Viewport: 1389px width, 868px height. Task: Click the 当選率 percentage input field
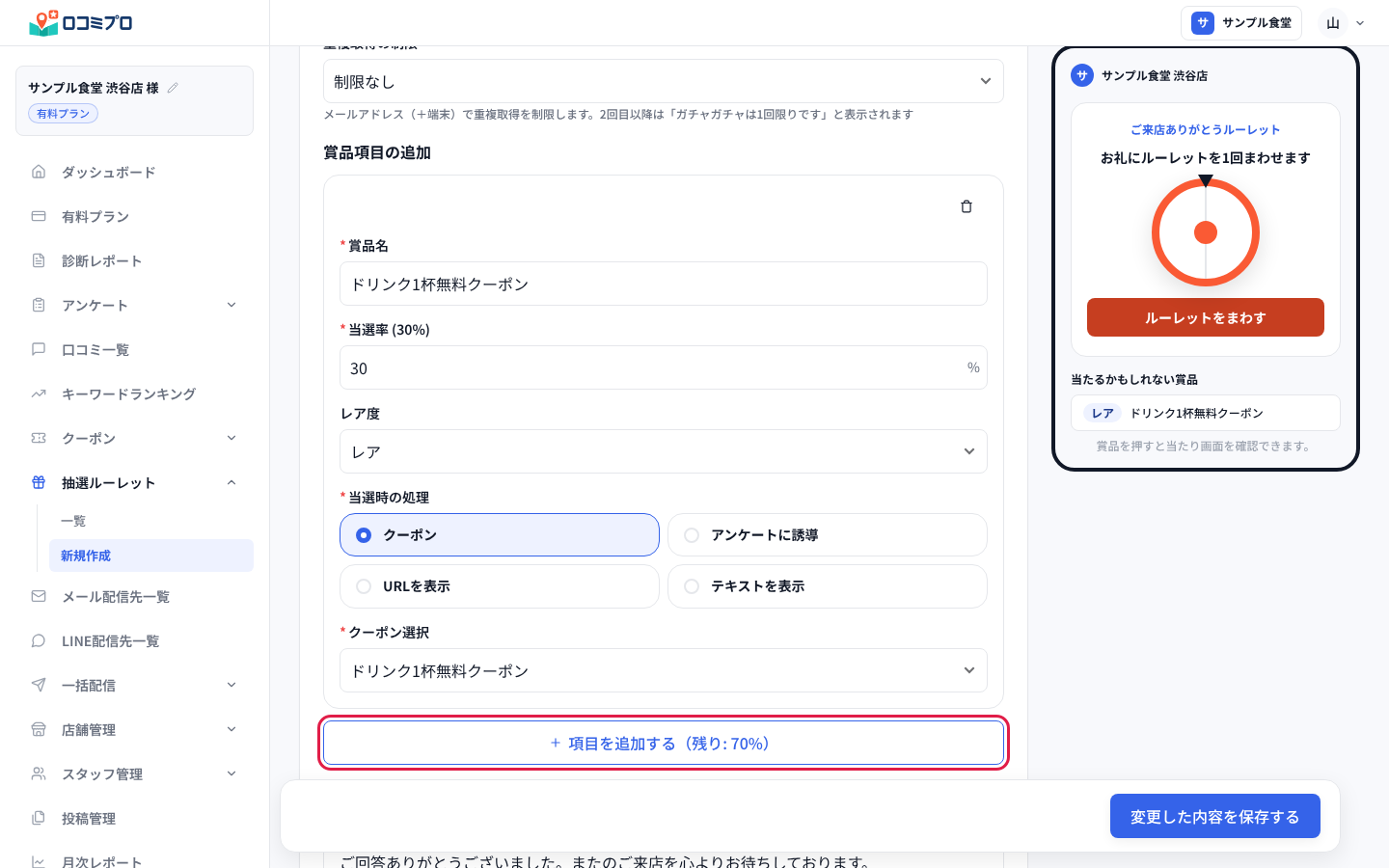pos(664,367)
